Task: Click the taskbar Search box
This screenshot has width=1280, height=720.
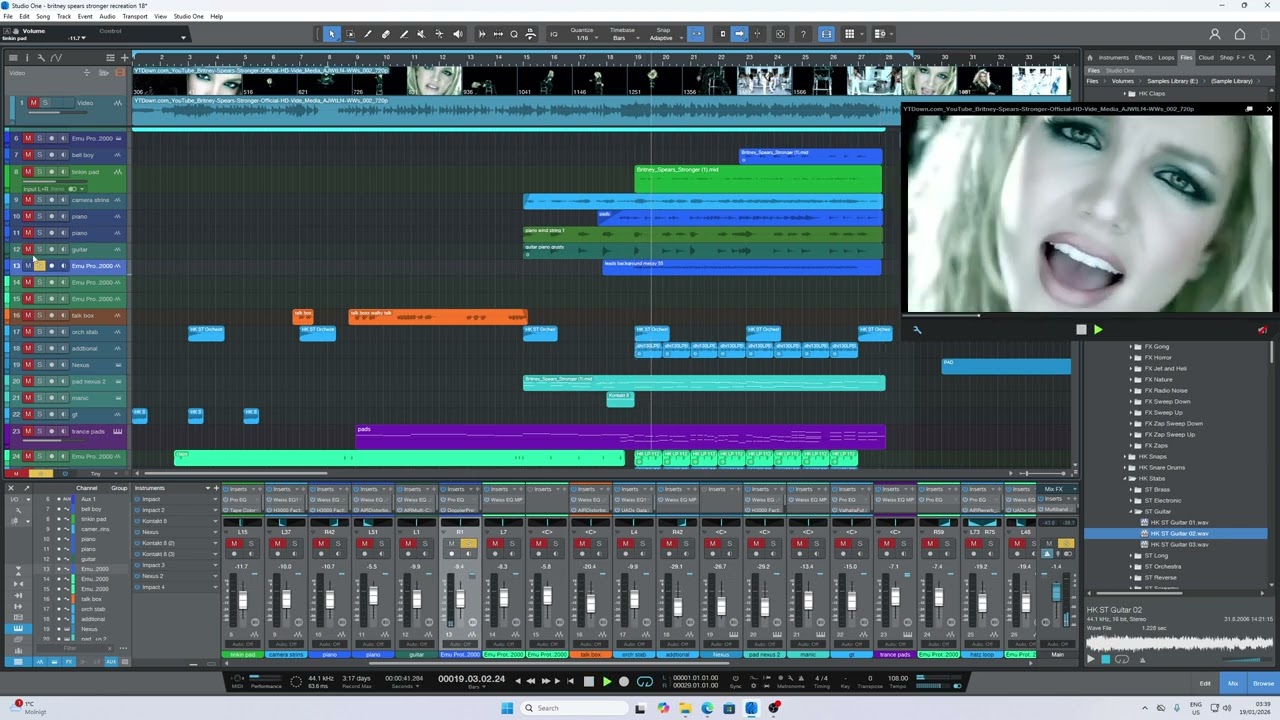Action: pos(573,708)
